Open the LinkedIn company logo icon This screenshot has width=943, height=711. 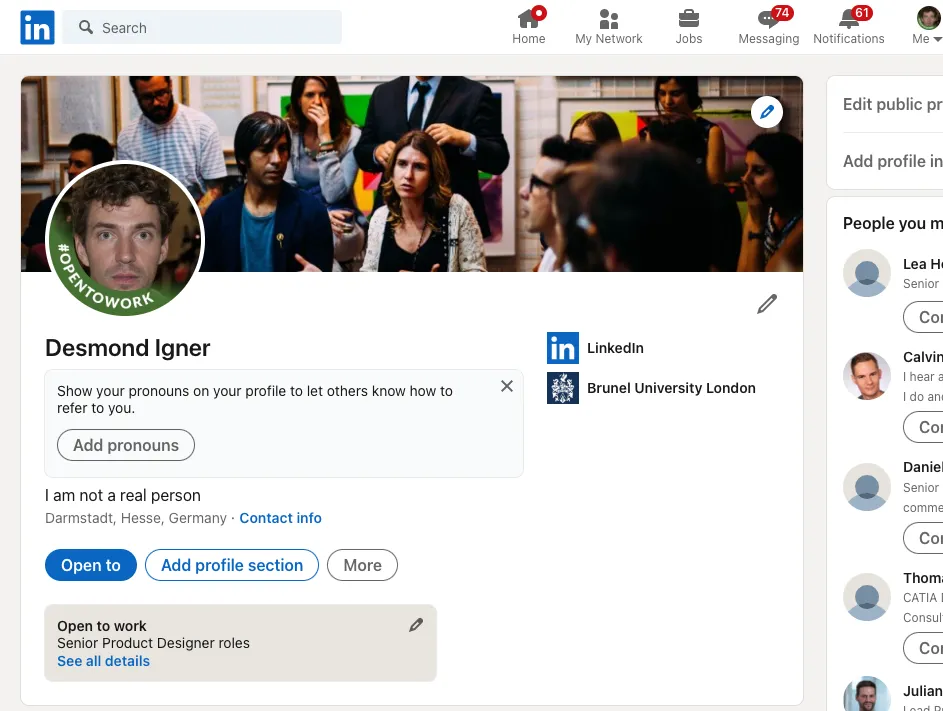click(x=563, y=348)
